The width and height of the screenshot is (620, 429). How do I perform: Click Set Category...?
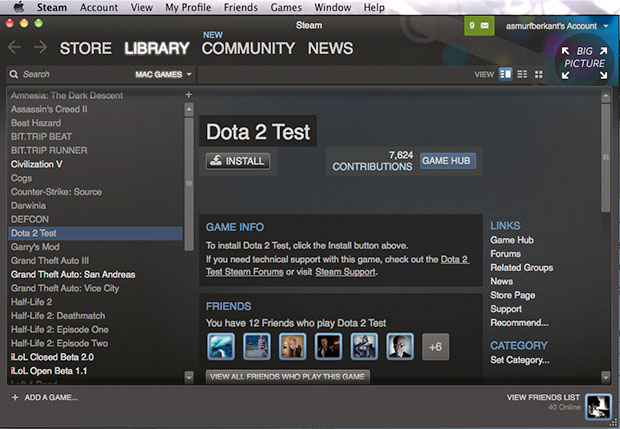[x=519, y=360]
